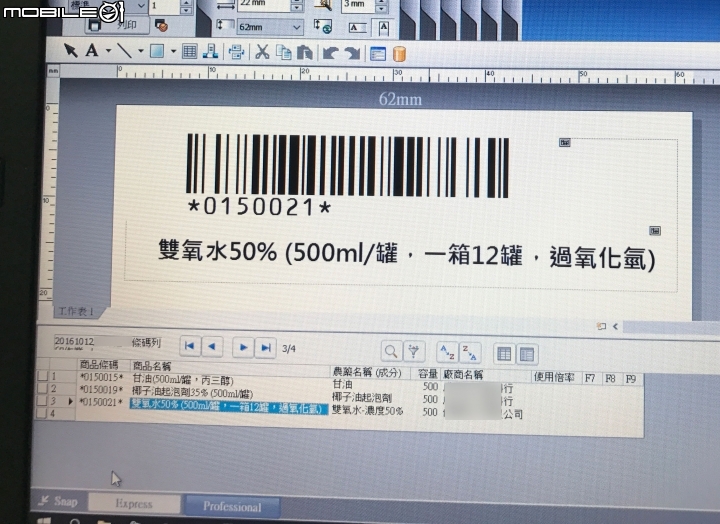Decrease the copies spinner value
The height and width of the screenshot is (524, 720).
point(186,10)
